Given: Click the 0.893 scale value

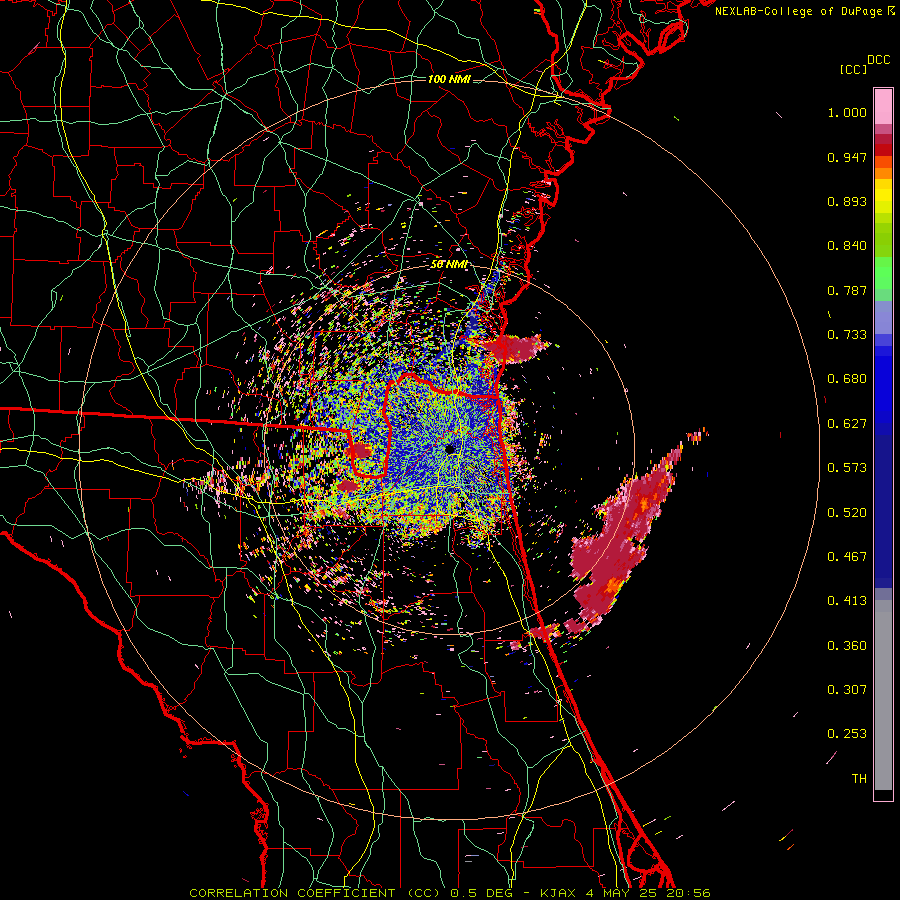Looking at the screenshot, I should [847, 201].
